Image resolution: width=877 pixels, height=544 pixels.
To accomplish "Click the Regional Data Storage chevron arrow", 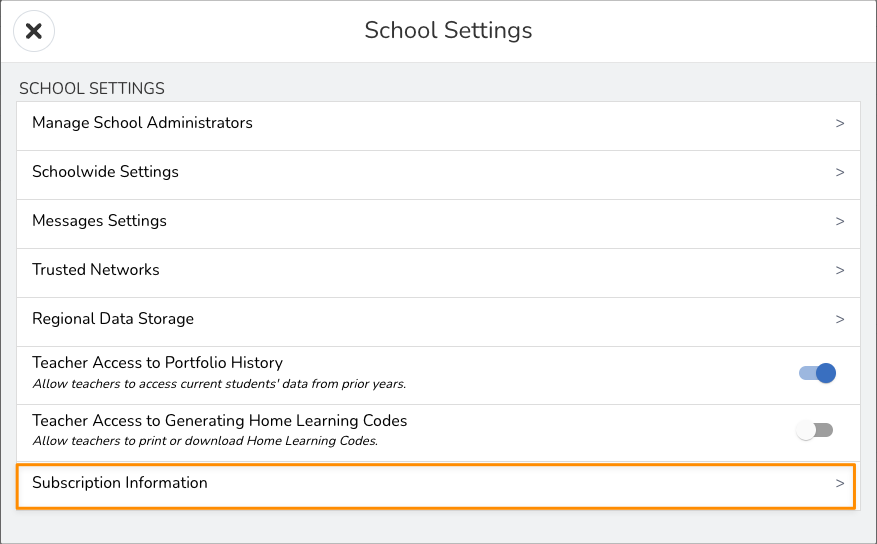I will pyautogui.click(x=840, y=319).
